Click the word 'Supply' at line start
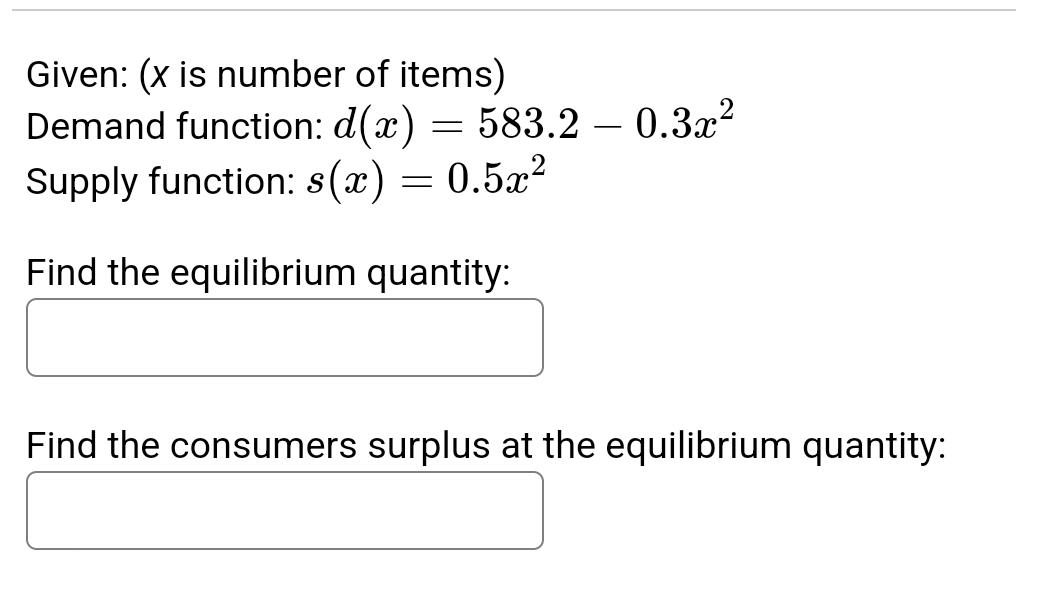Viewport: 1053px width, 616px height. [81, 181]
